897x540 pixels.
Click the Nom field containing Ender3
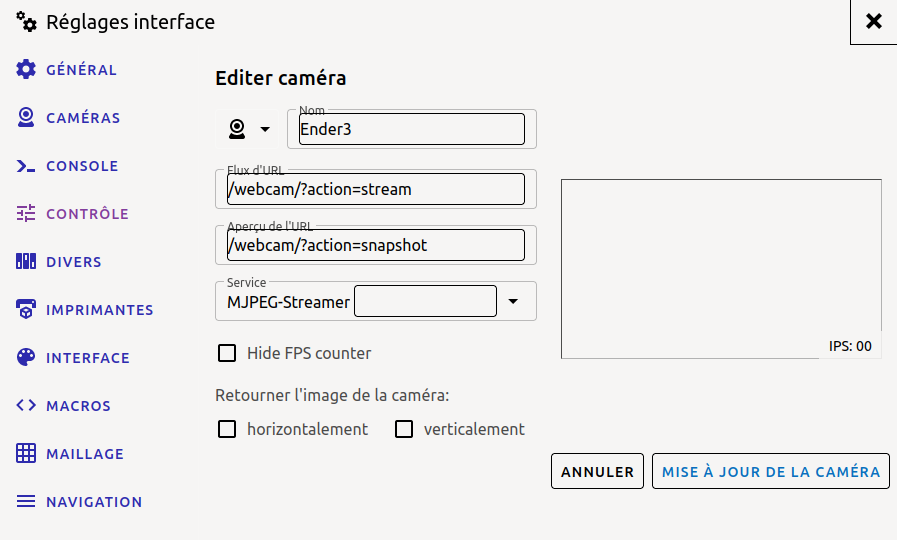pyautogui.click(x=411, y=129)
